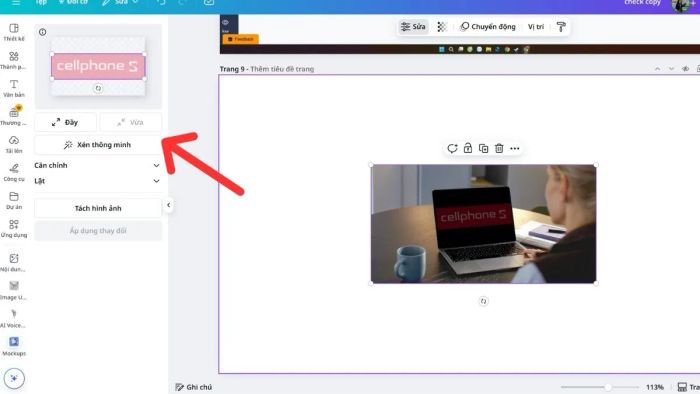700x394 pixels.
Task: Click the info icon in crop panel
Action: (x=42, y=32)
